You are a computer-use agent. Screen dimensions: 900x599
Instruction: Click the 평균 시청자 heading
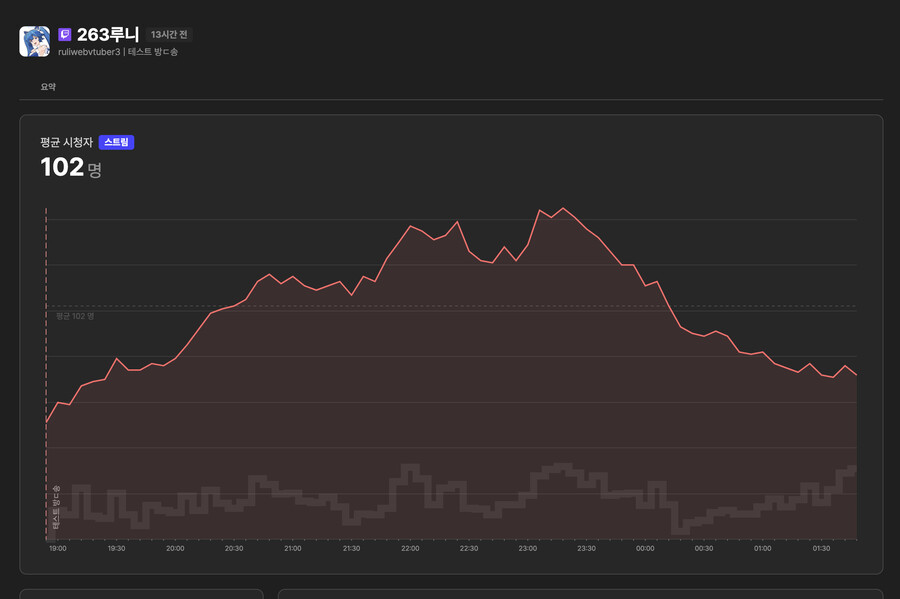(x=66, y=143)
